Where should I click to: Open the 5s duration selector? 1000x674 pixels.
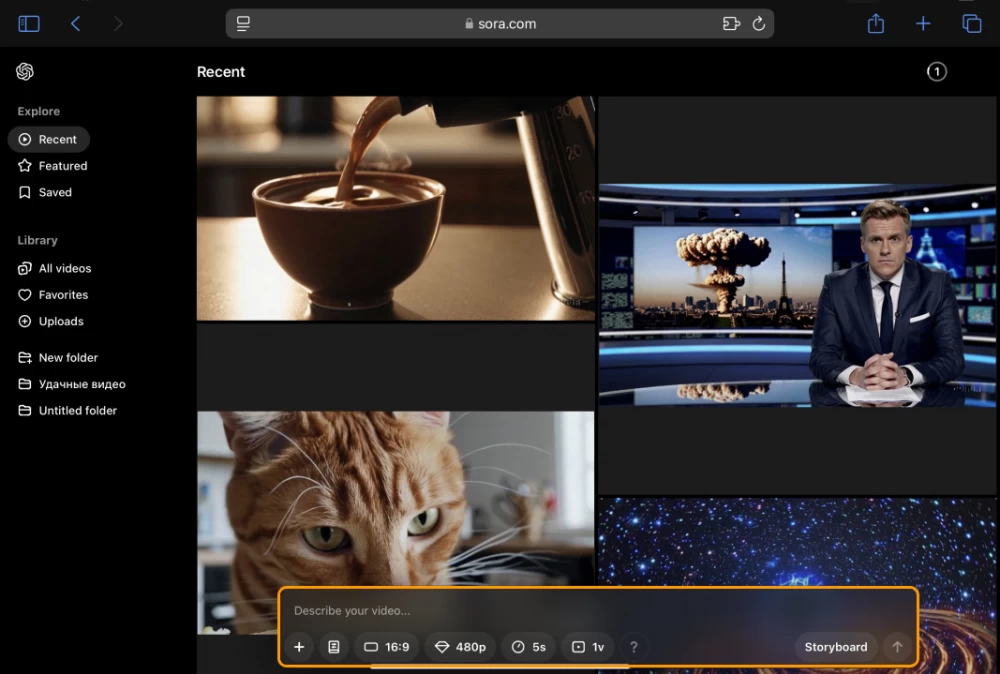[528, 647]
